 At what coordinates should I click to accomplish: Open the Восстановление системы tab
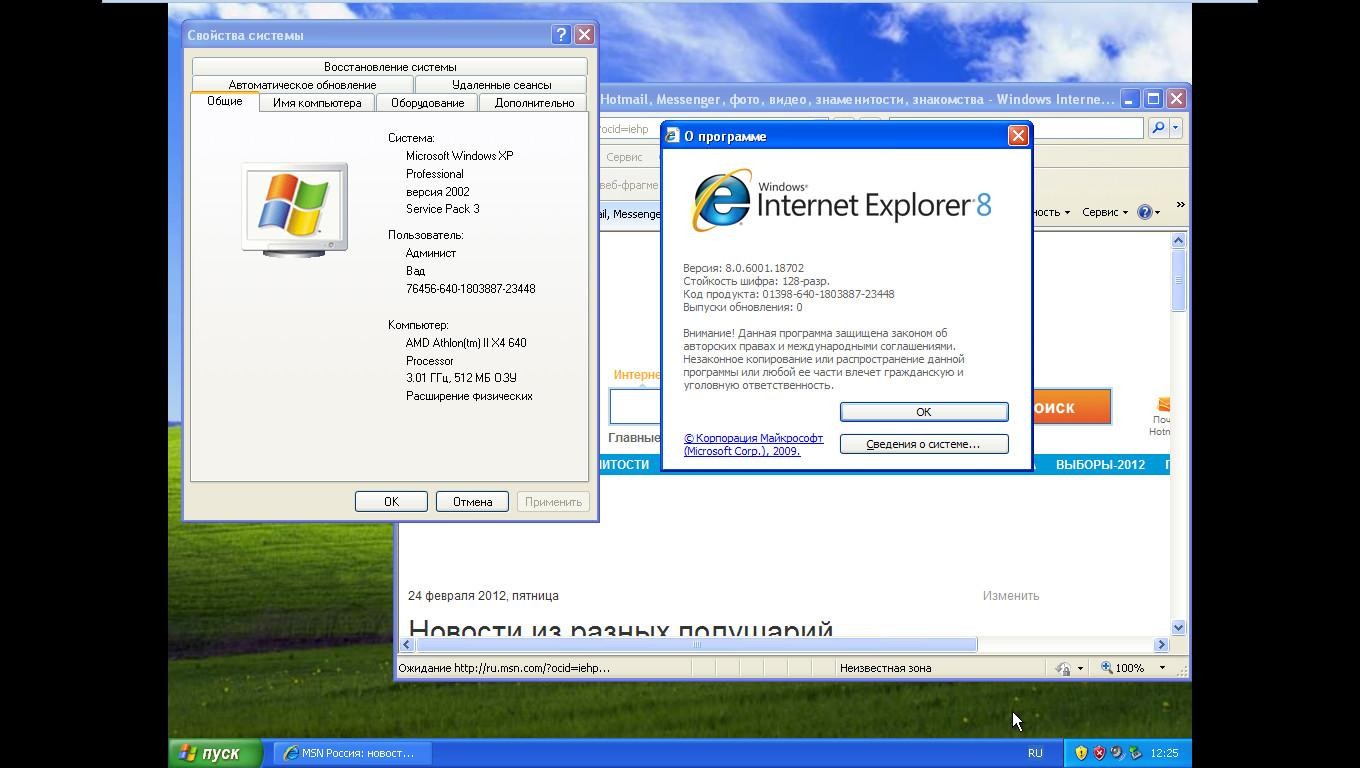coord(390,67)
